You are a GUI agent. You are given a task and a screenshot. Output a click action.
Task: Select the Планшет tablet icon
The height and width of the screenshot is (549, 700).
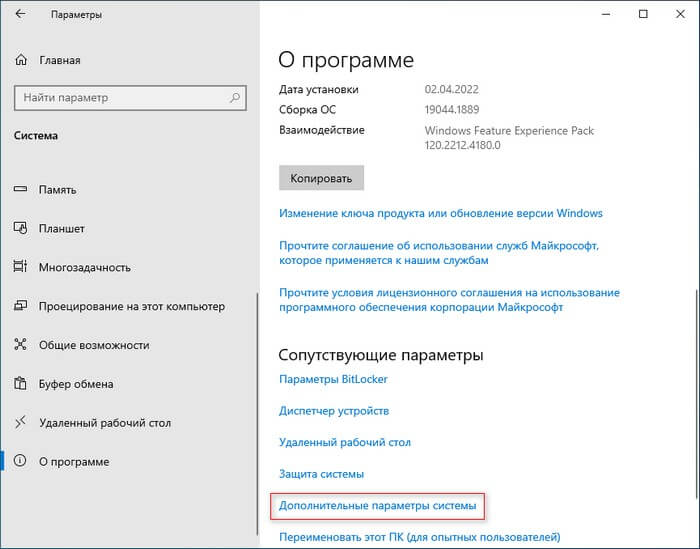pos(20,228)
